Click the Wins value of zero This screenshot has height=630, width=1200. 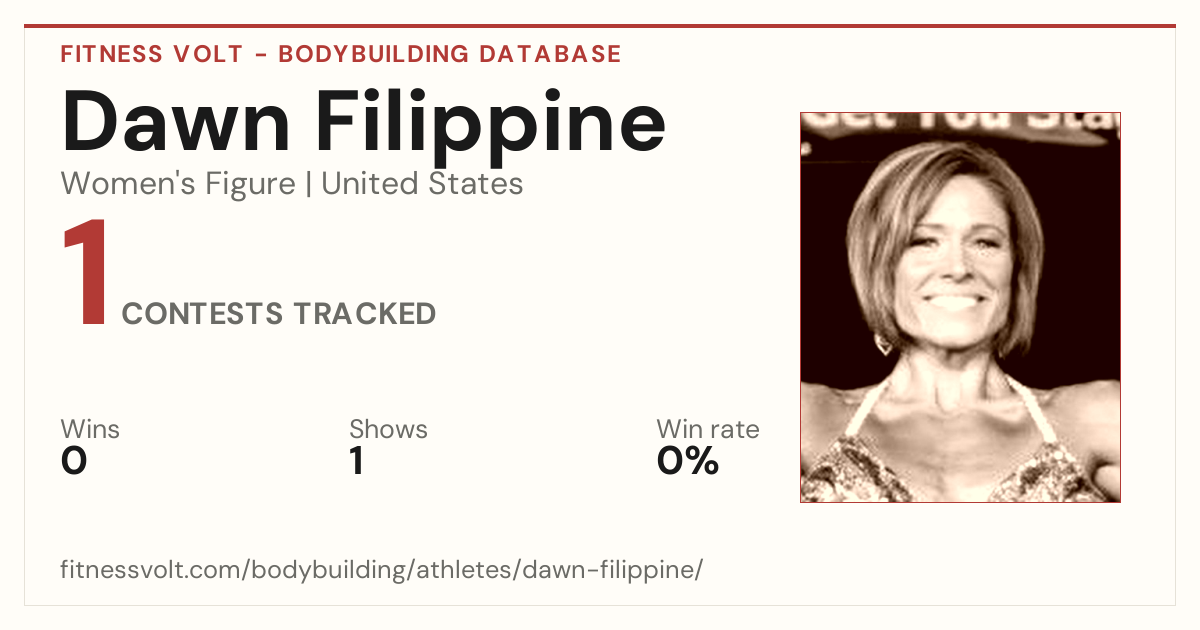pos(74,461)
